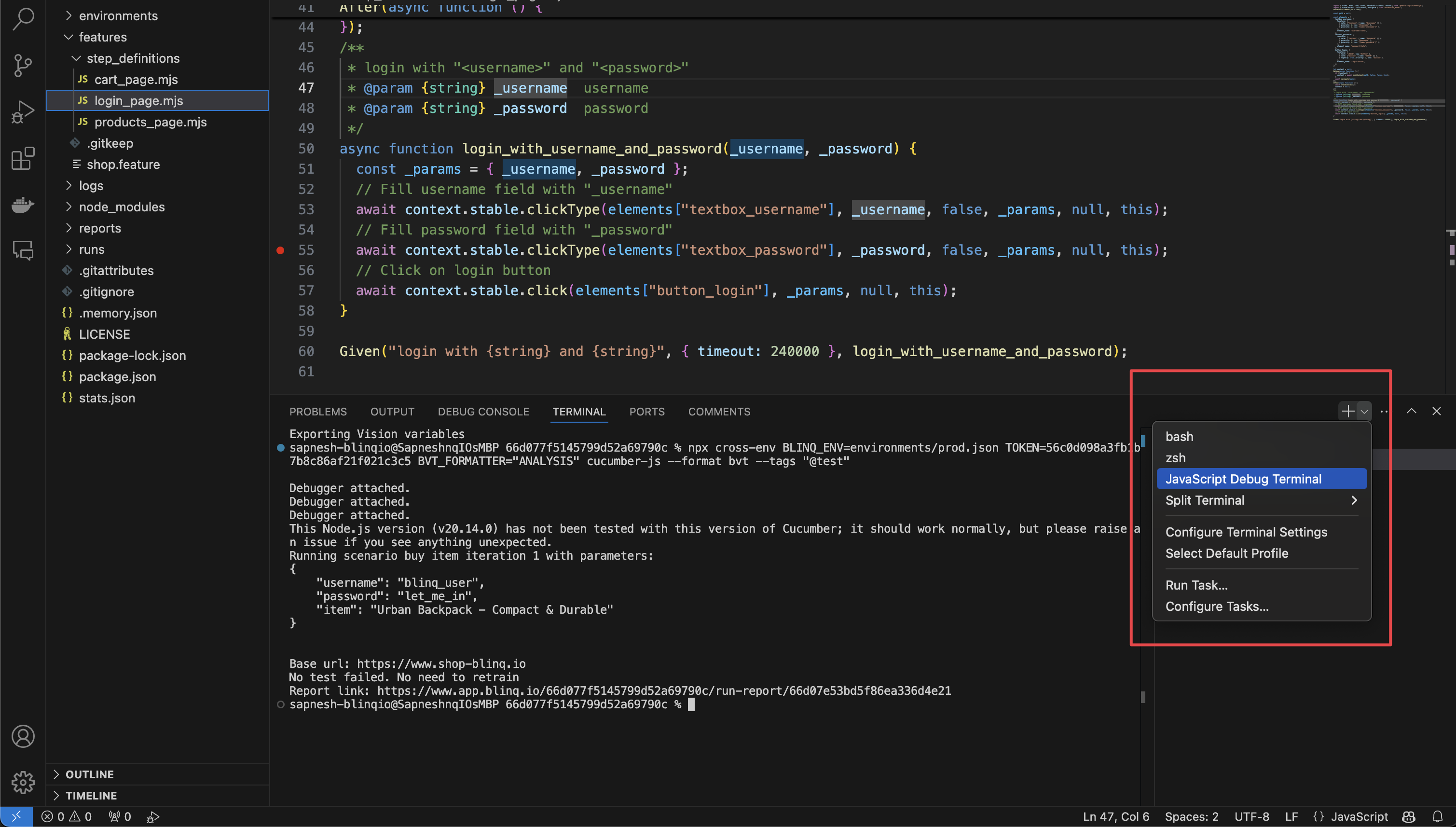This screenshot has height=827, width=1456.
Task: Open the Extensions view
Action: click(23, 158)
